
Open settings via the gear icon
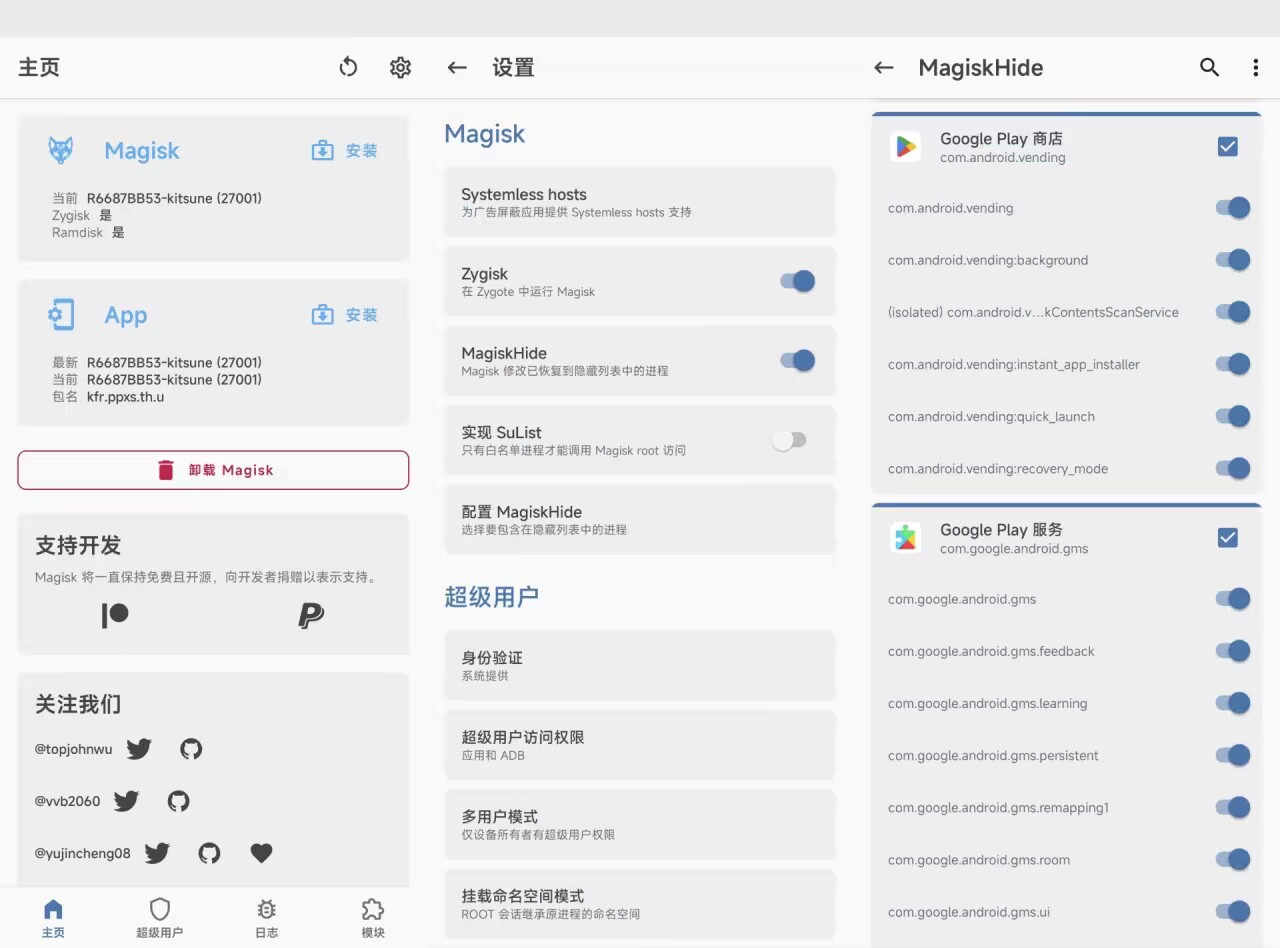400,67
